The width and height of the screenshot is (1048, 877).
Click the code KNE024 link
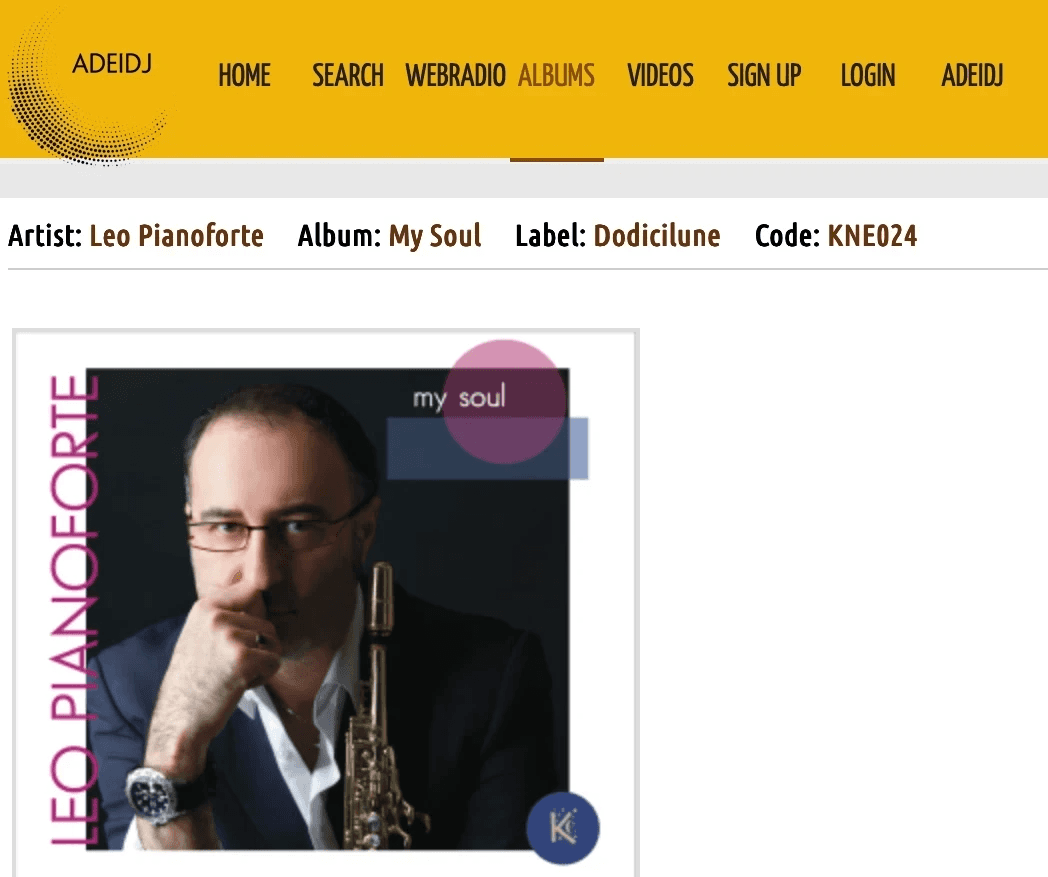(x=872, y=236)
